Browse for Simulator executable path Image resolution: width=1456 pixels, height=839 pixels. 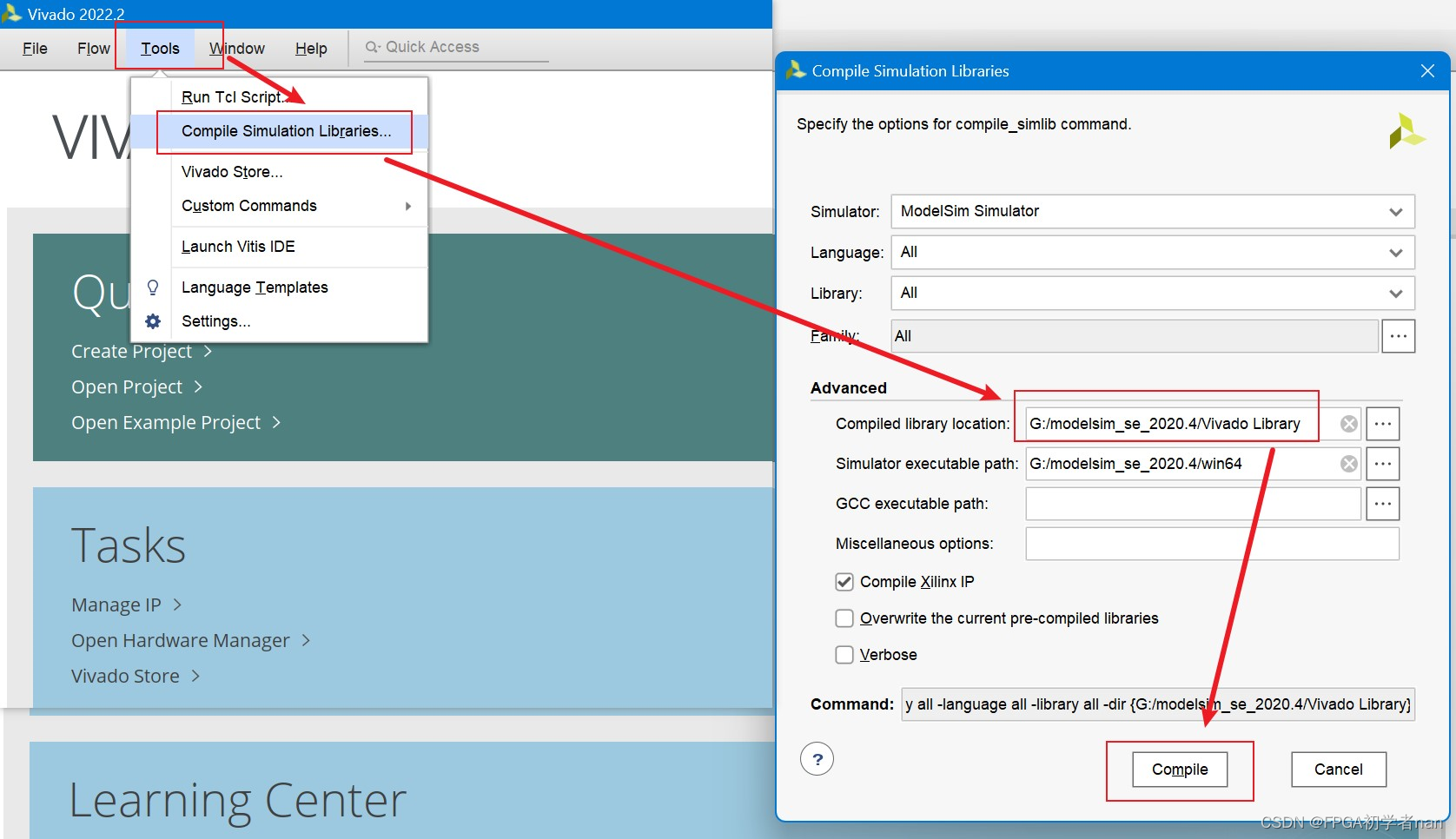[x=1383, y=464]
